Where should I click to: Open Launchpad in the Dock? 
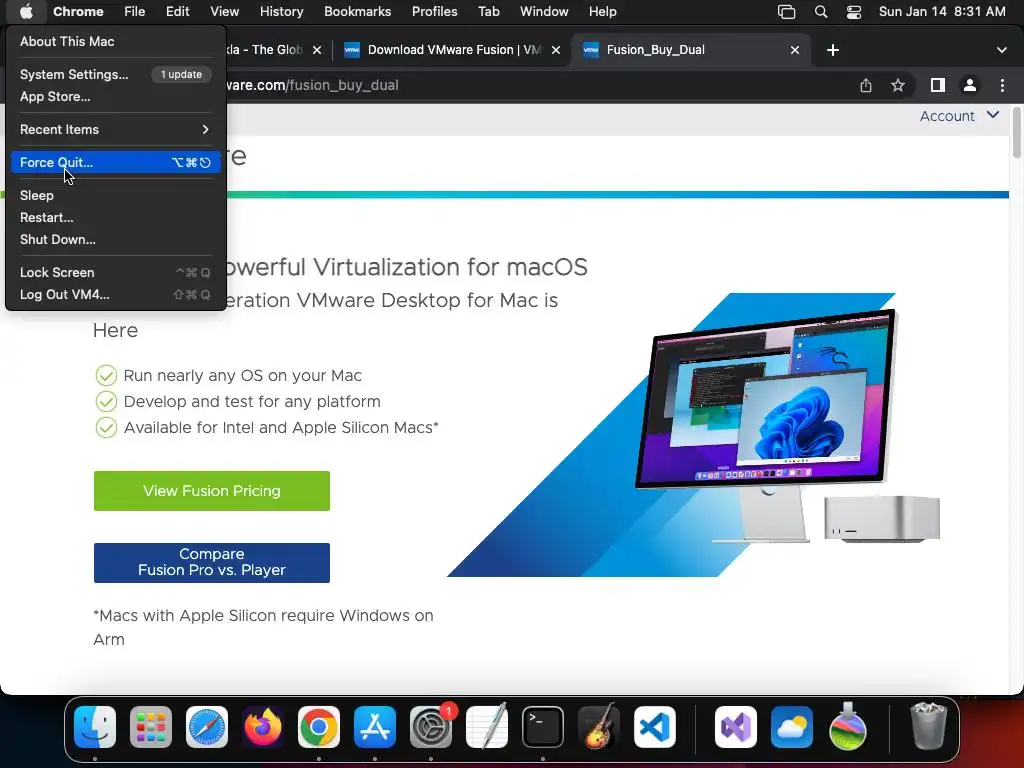pos(151,727)
